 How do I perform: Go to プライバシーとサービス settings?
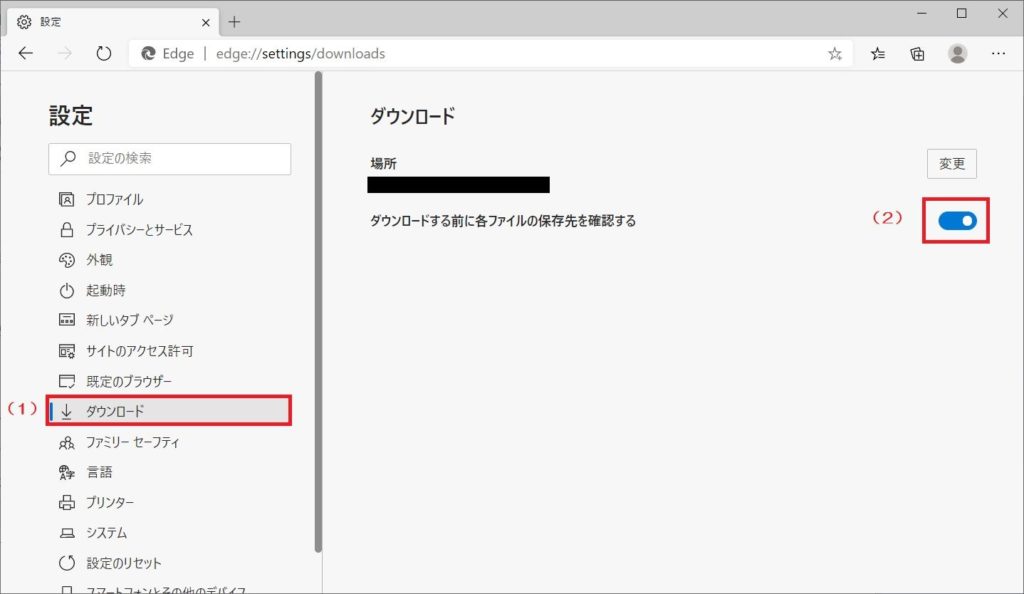tap(139, 230)
